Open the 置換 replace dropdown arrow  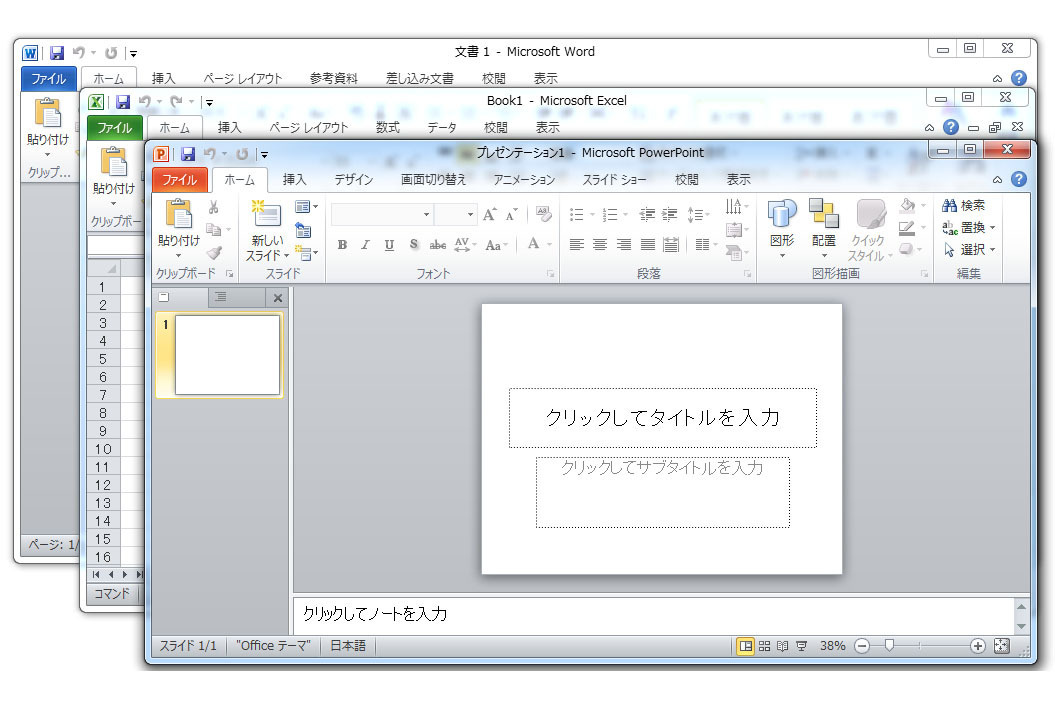point(992,228)
